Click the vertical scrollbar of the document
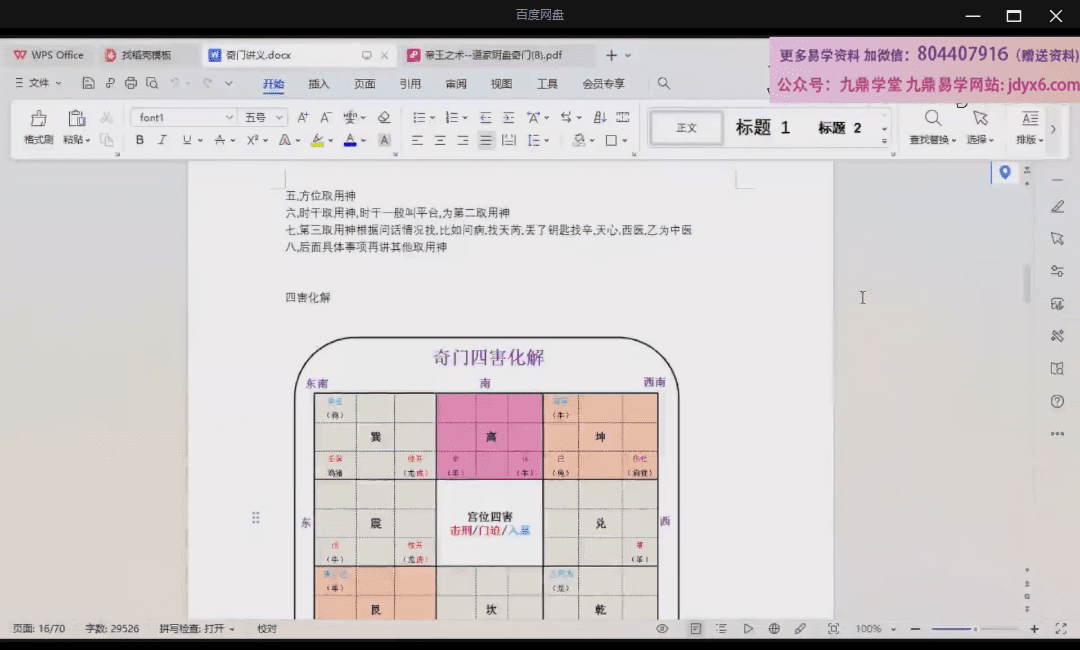Viewport: 1080px width, 650px height. tap(1027, 285)
